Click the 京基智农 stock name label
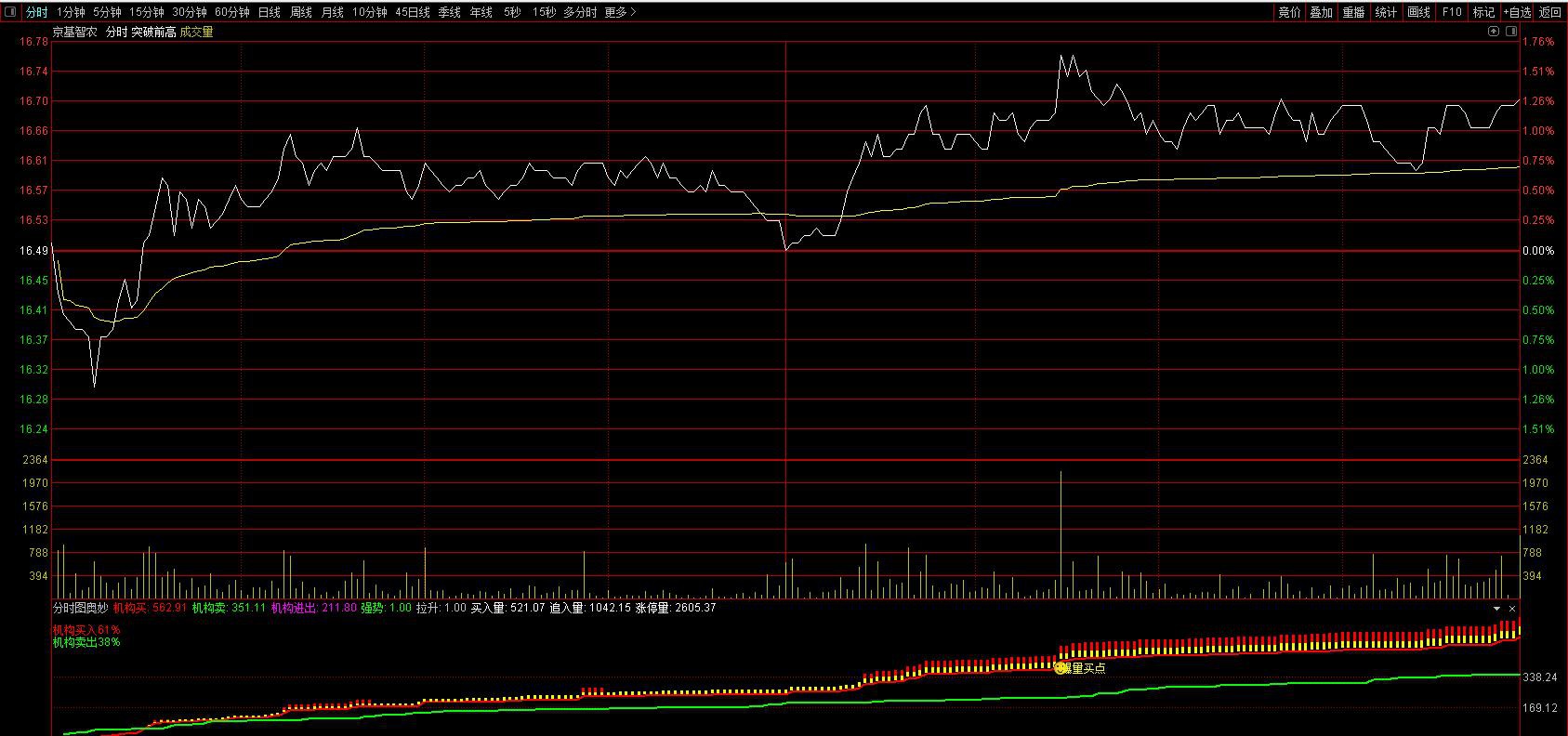 point(74,32)
